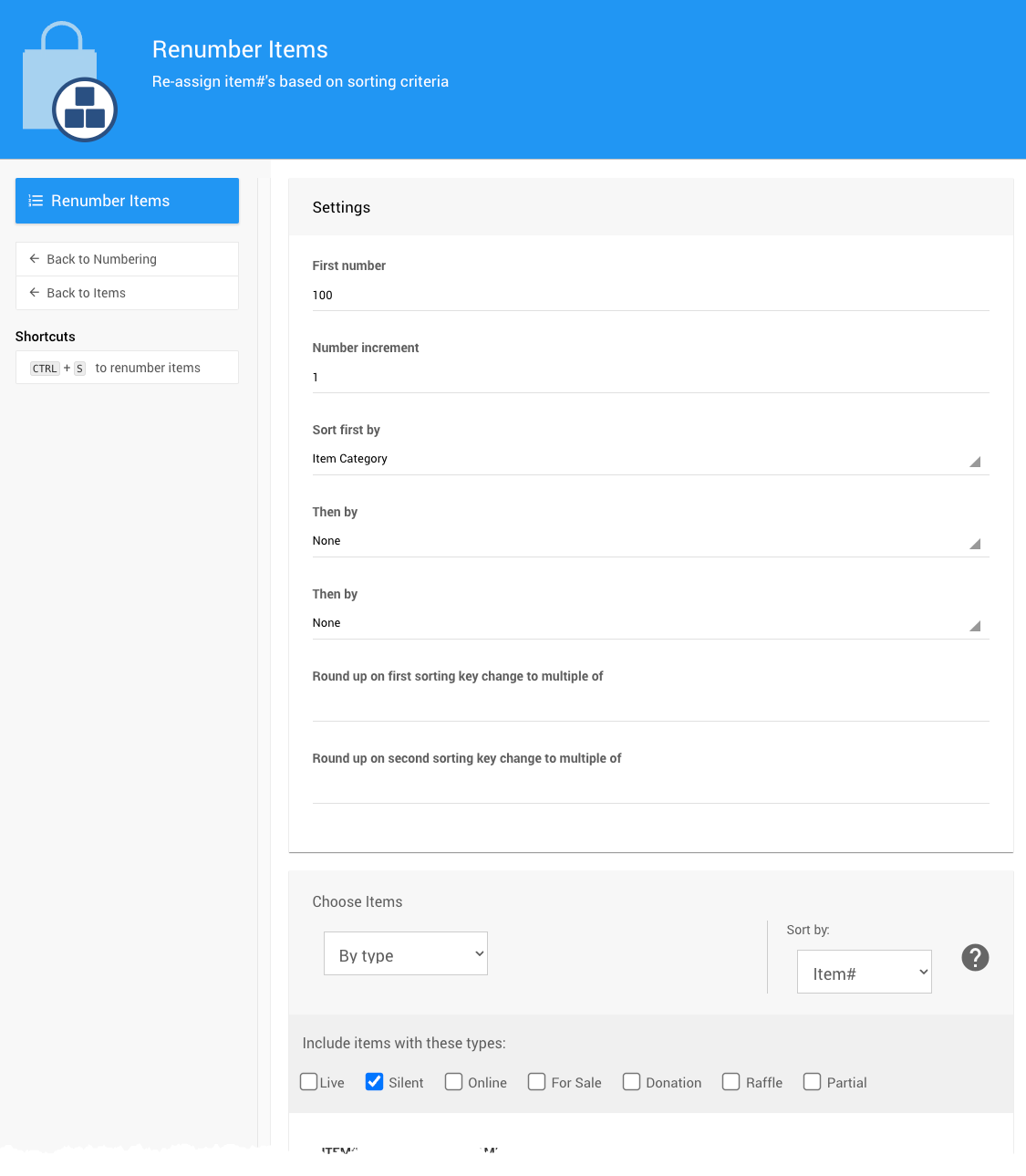Open the By type selection dropdown

point(406,954)
